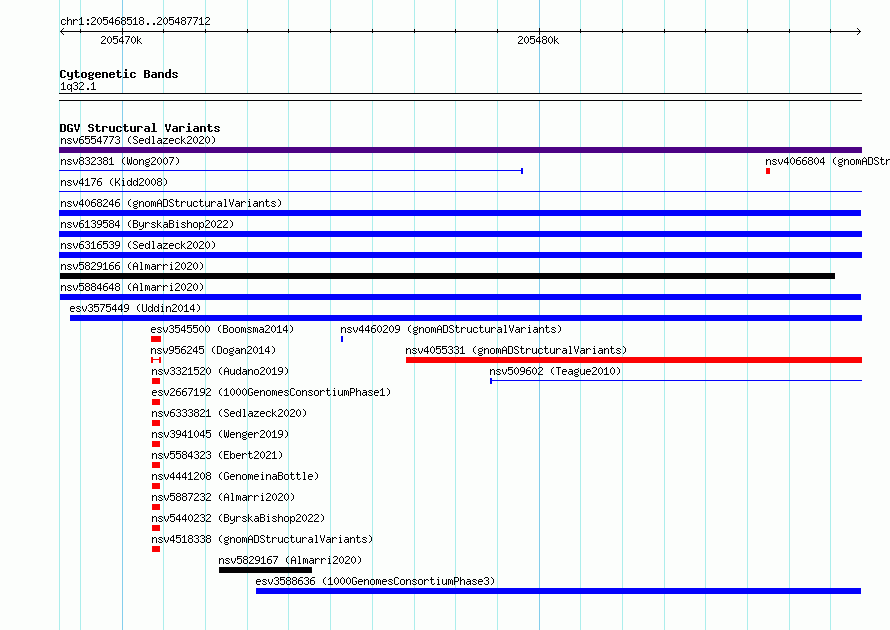Select the blue bar under nsv4068246

click(460, 213)
